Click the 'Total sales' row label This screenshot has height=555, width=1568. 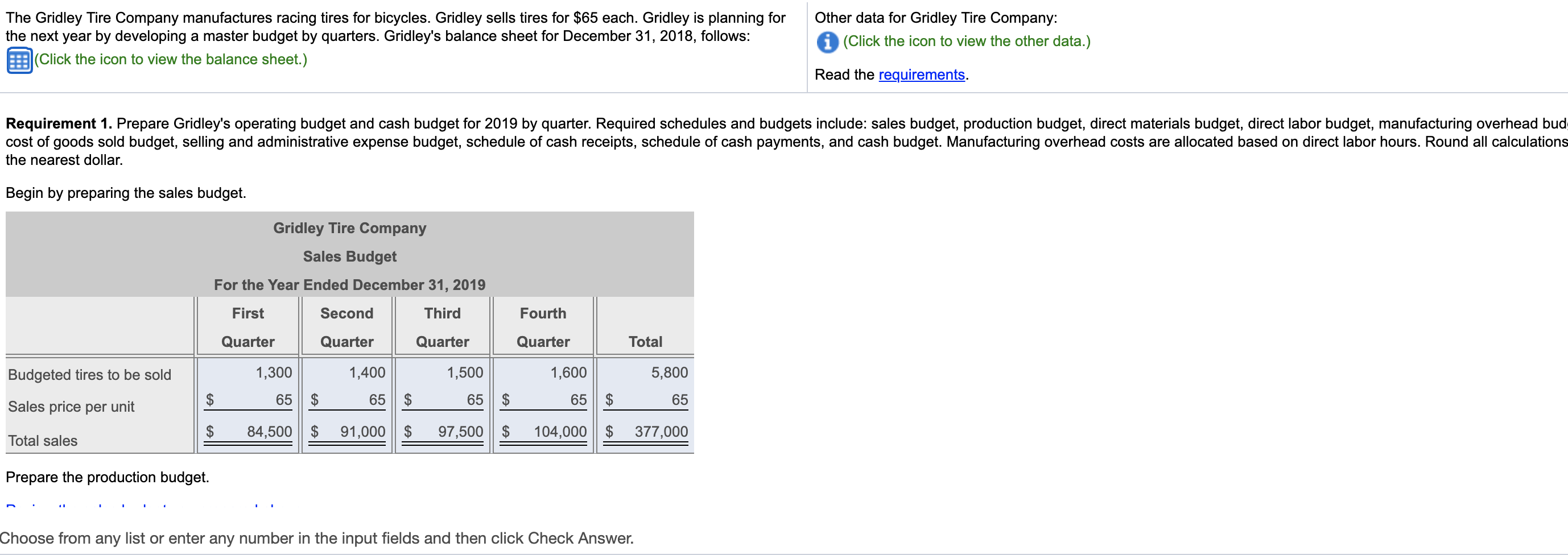[x=43, y=441]
